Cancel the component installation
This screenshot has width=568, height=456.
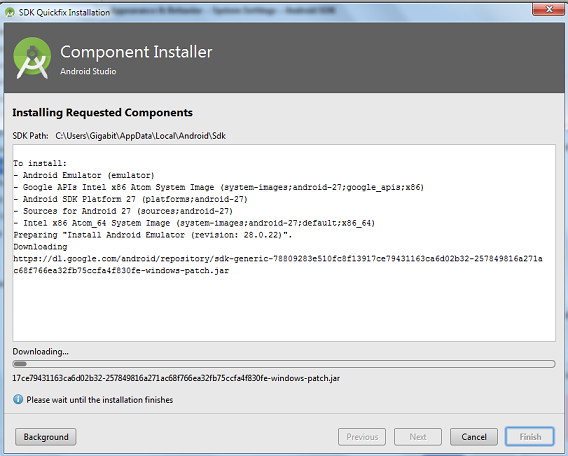[x=473, y=437]
